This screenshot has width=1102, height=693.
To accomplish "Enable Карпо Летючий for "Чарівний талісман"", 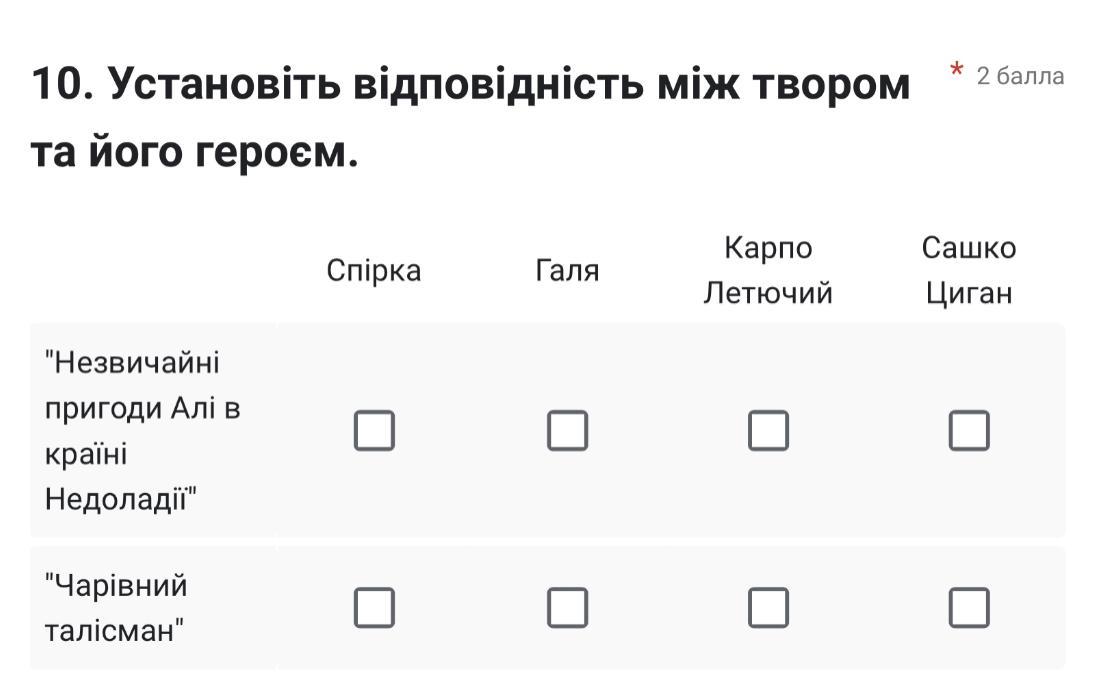I will [x=768, y=607].
